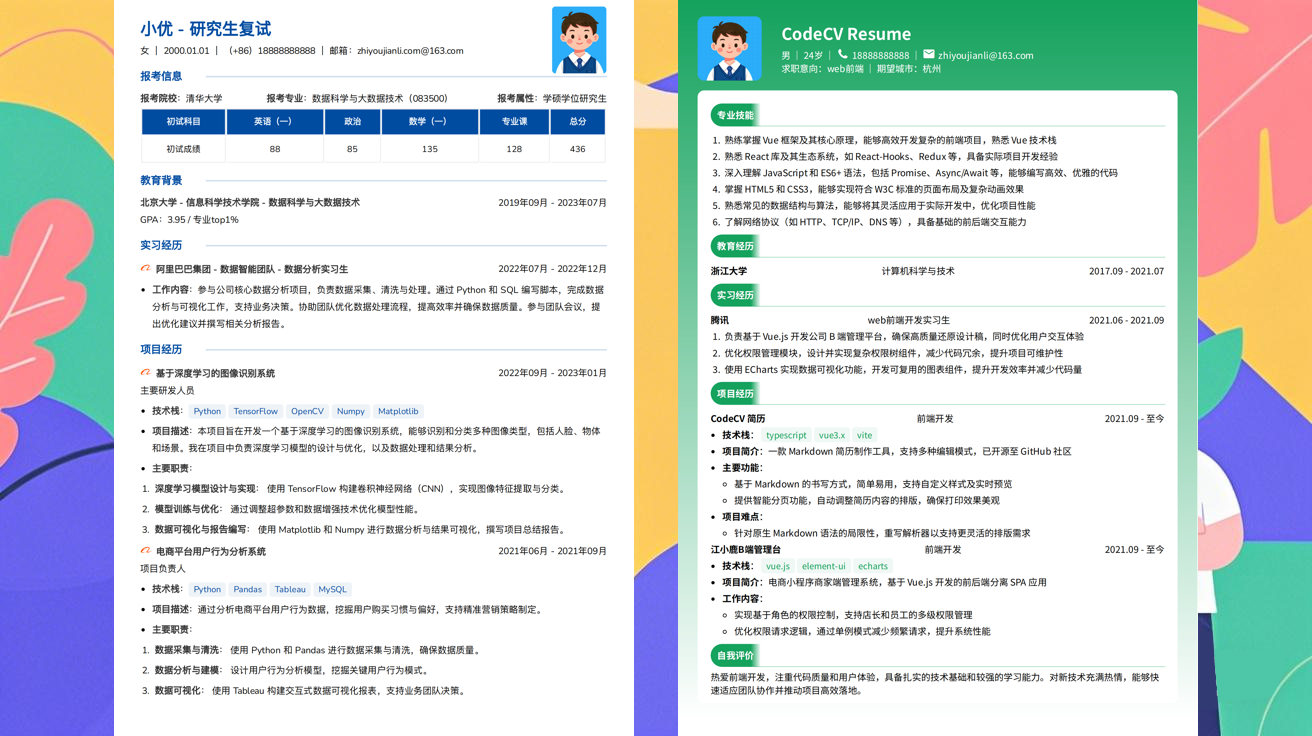Viewport: 1312px width, 736px height.
Task: Click the score 135 cell
Action: pos(429,149)
